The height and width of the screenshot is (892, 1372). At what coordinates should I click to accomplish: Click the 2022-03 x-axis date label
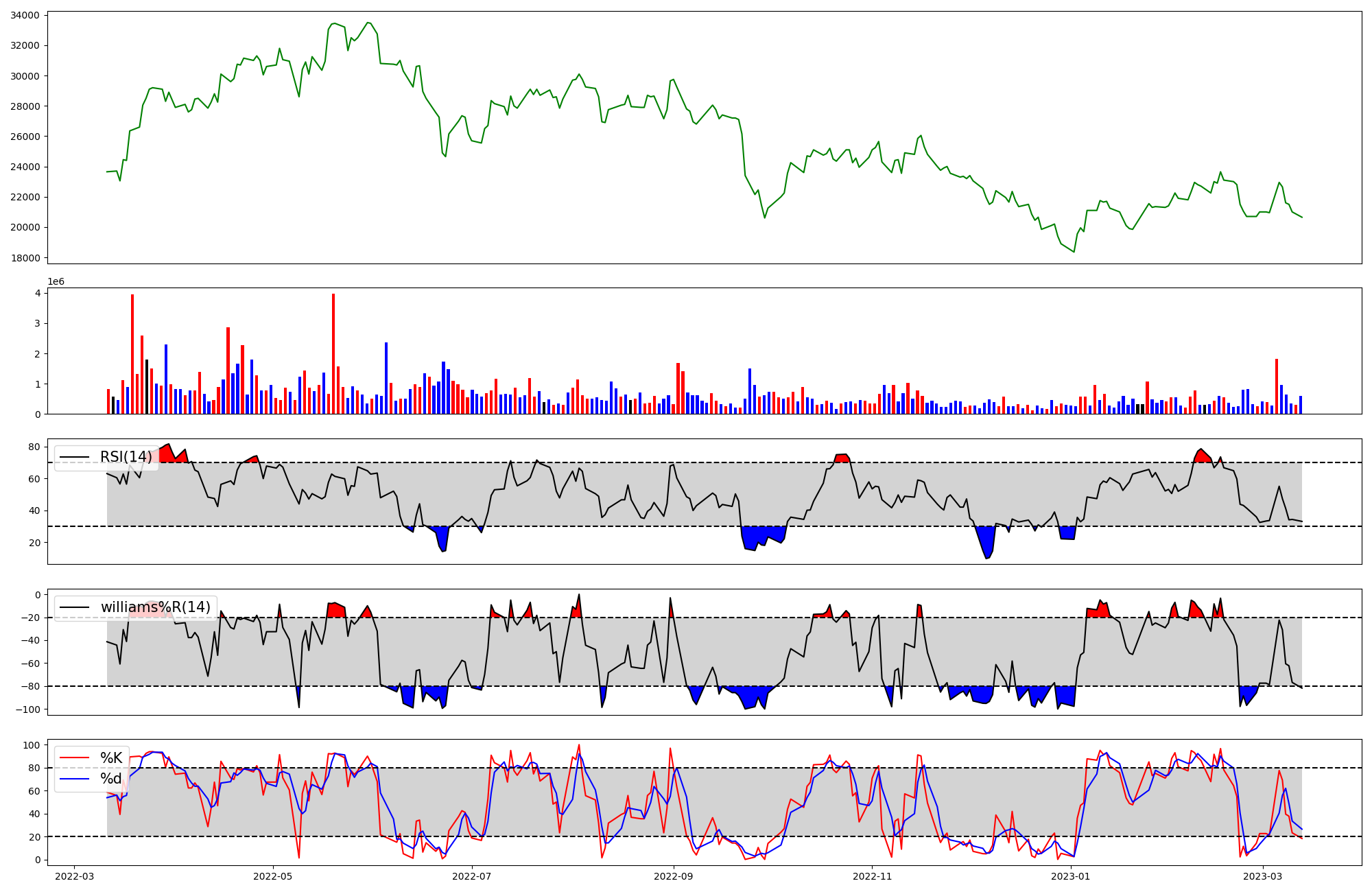(x=75, y=876)
